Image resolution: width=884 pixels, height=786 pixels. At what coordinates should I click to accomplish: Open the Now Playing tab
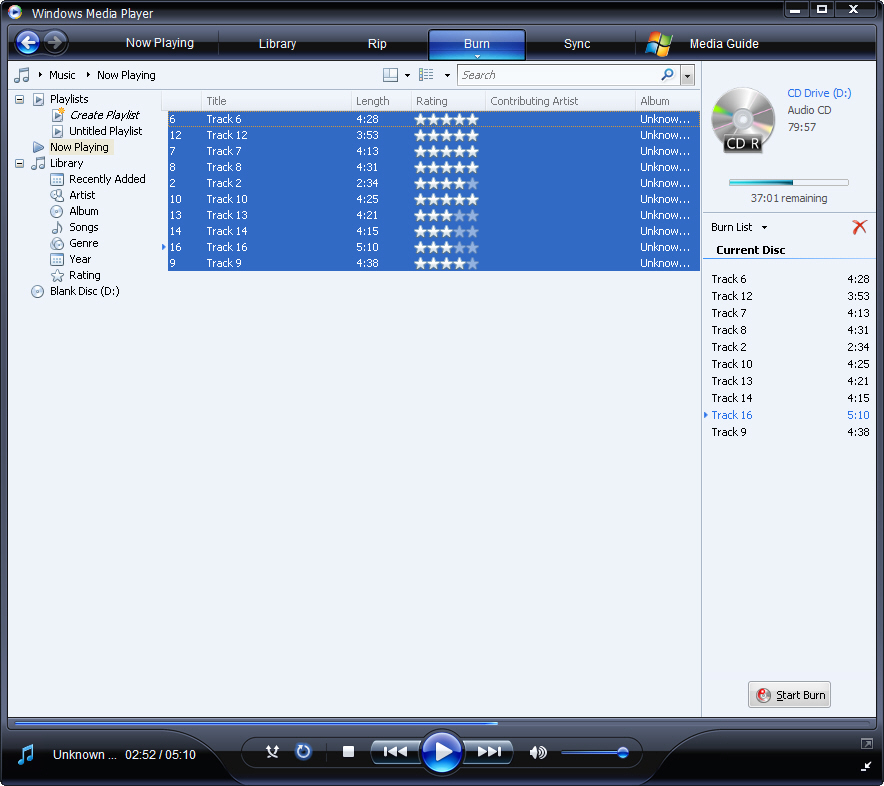click(160, 43)
